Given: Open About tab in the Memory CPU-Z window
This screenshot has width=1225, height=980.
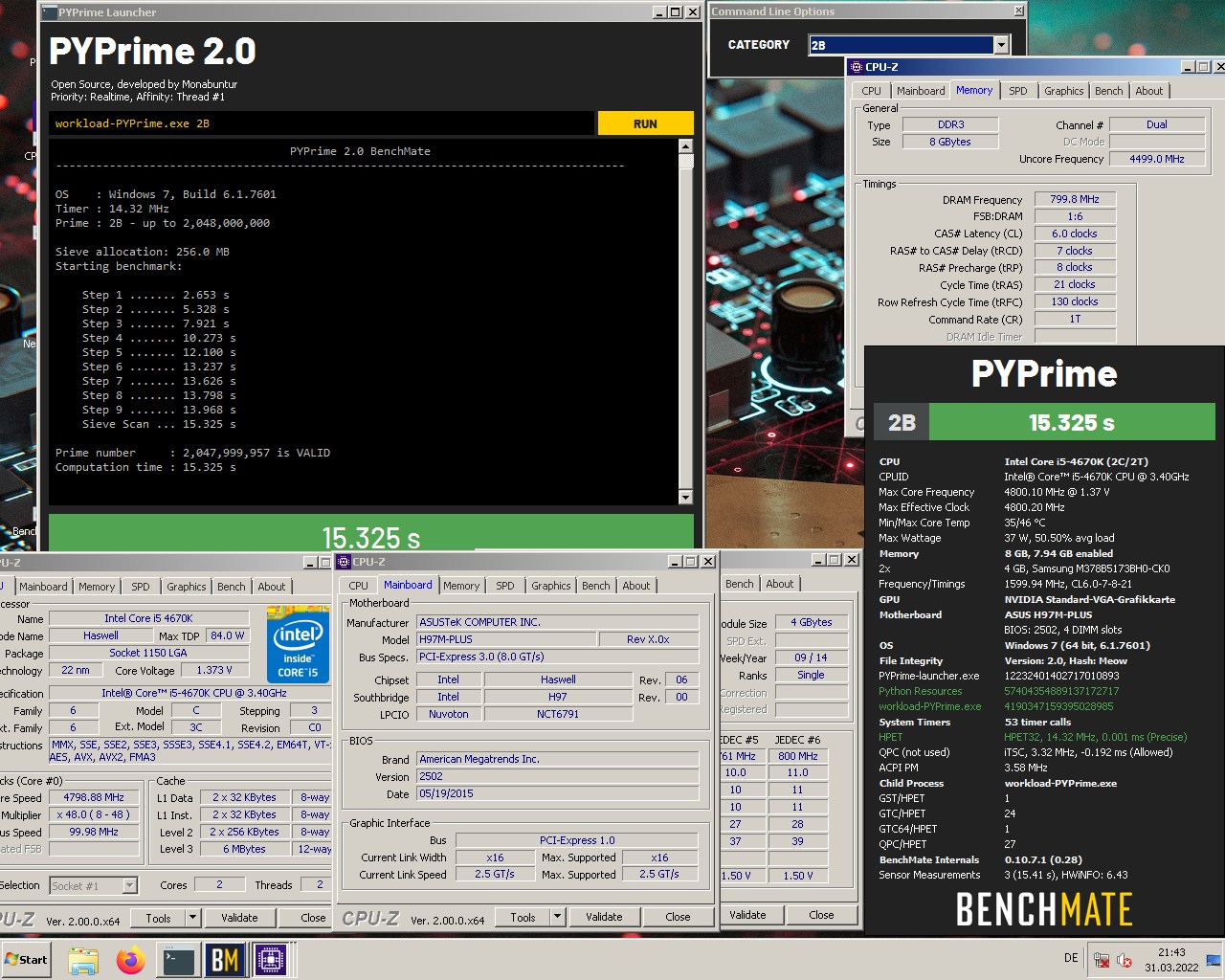Looking at the screenshot, I should pos(1149,91).
